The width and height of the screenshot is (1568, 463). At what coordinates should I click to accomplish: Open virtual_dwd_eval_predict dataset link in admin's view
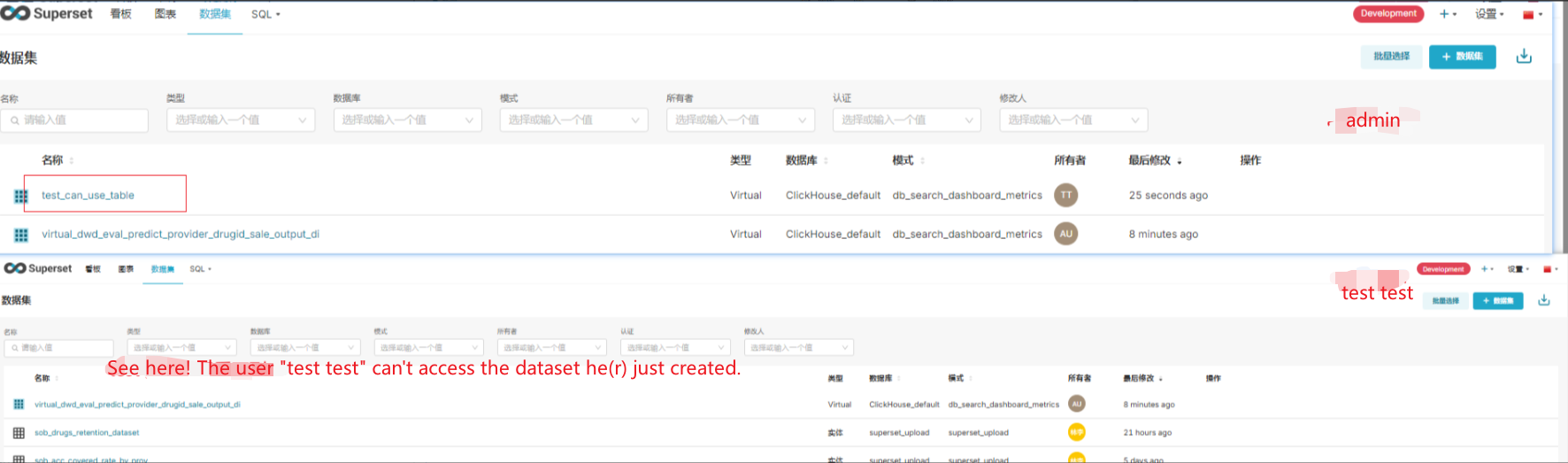(181, 235)
